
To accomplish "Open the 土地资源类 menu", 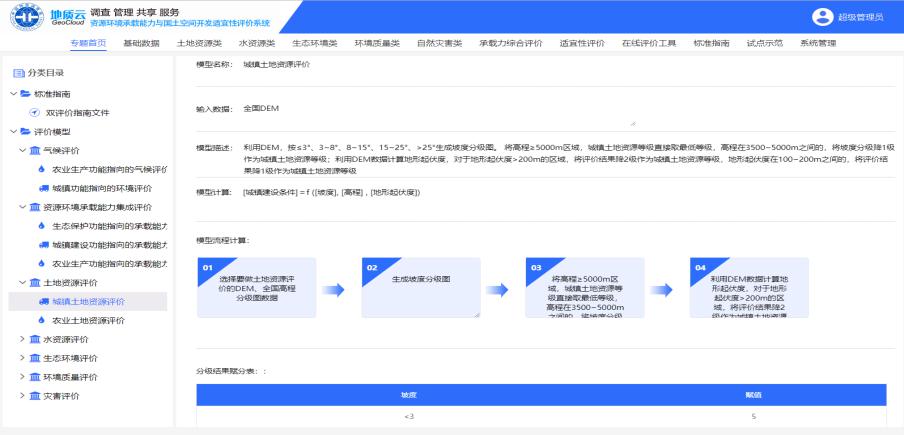I will [x=199, y=43].
